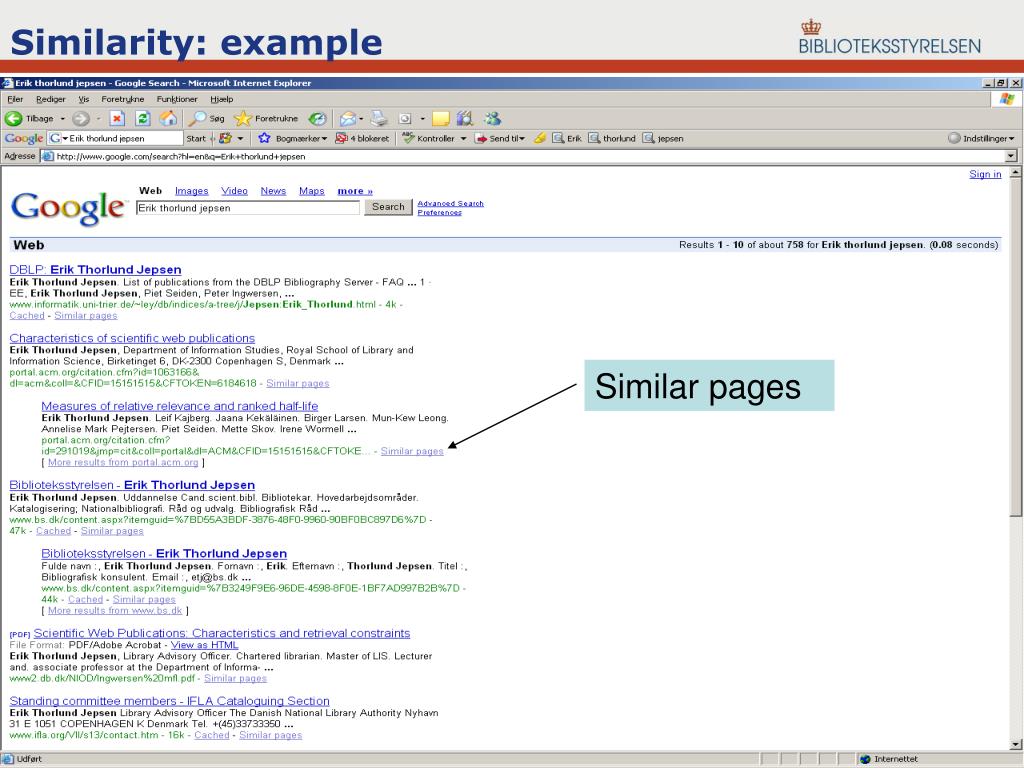Open the Send til dropdown
Image resolution: width=1024 pixels, height=768 pixels.
coord(500,138)
